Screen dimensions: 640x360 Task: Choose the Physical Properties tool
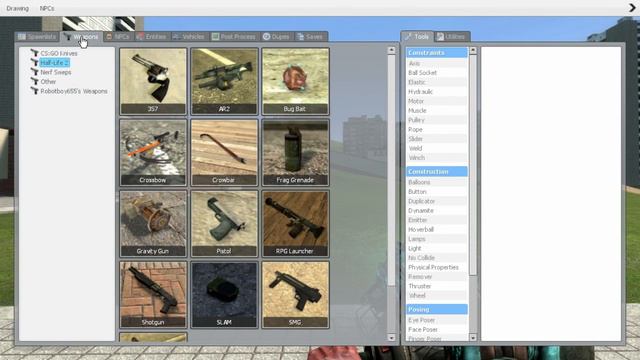pyautogui.click(x=437, y=267)
